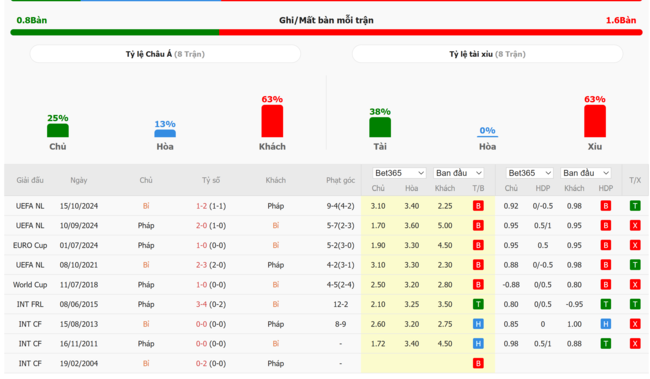Select the Tỷ lệ Châu Á tab
Screen dimensions: 650x379
(x=165, y=54)
